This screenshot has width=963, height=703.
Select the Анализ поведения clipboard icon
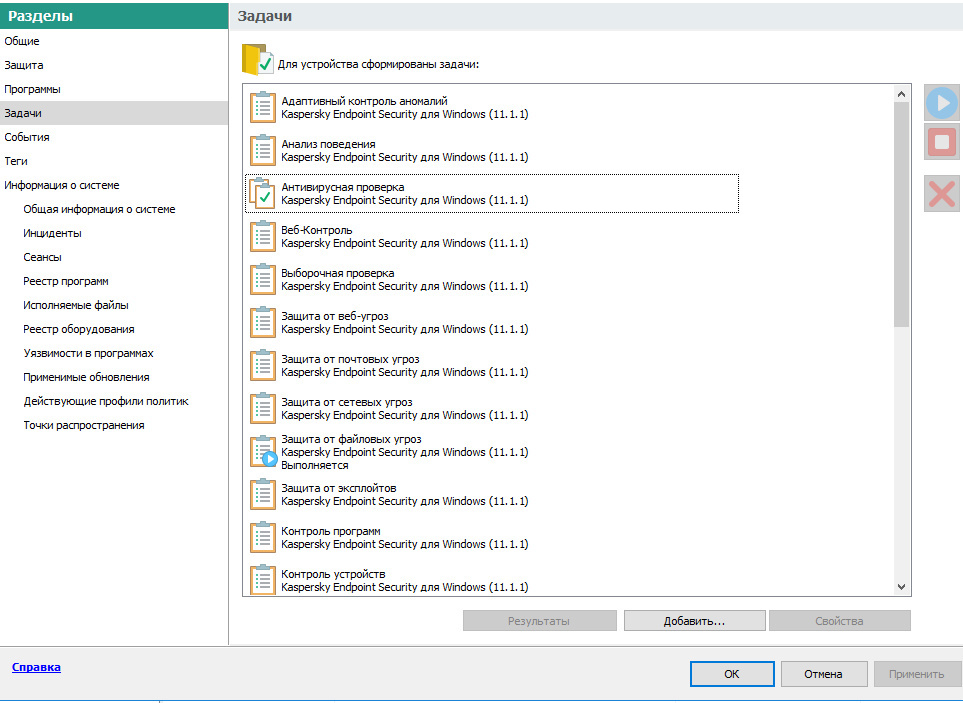click(263, 150)
